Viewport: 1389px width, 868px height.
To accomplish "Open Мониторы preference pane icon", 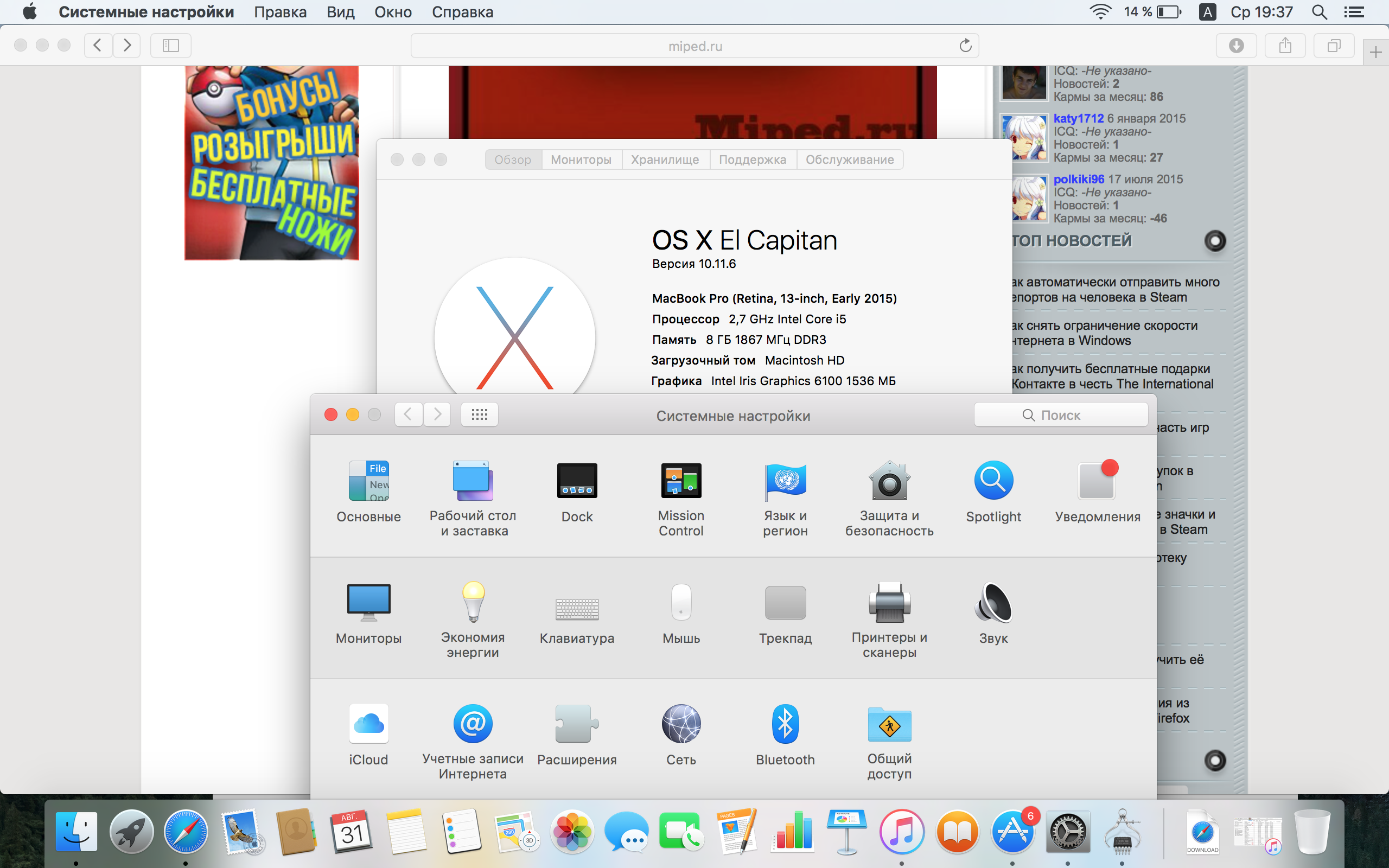I will (x=368, y=613).
